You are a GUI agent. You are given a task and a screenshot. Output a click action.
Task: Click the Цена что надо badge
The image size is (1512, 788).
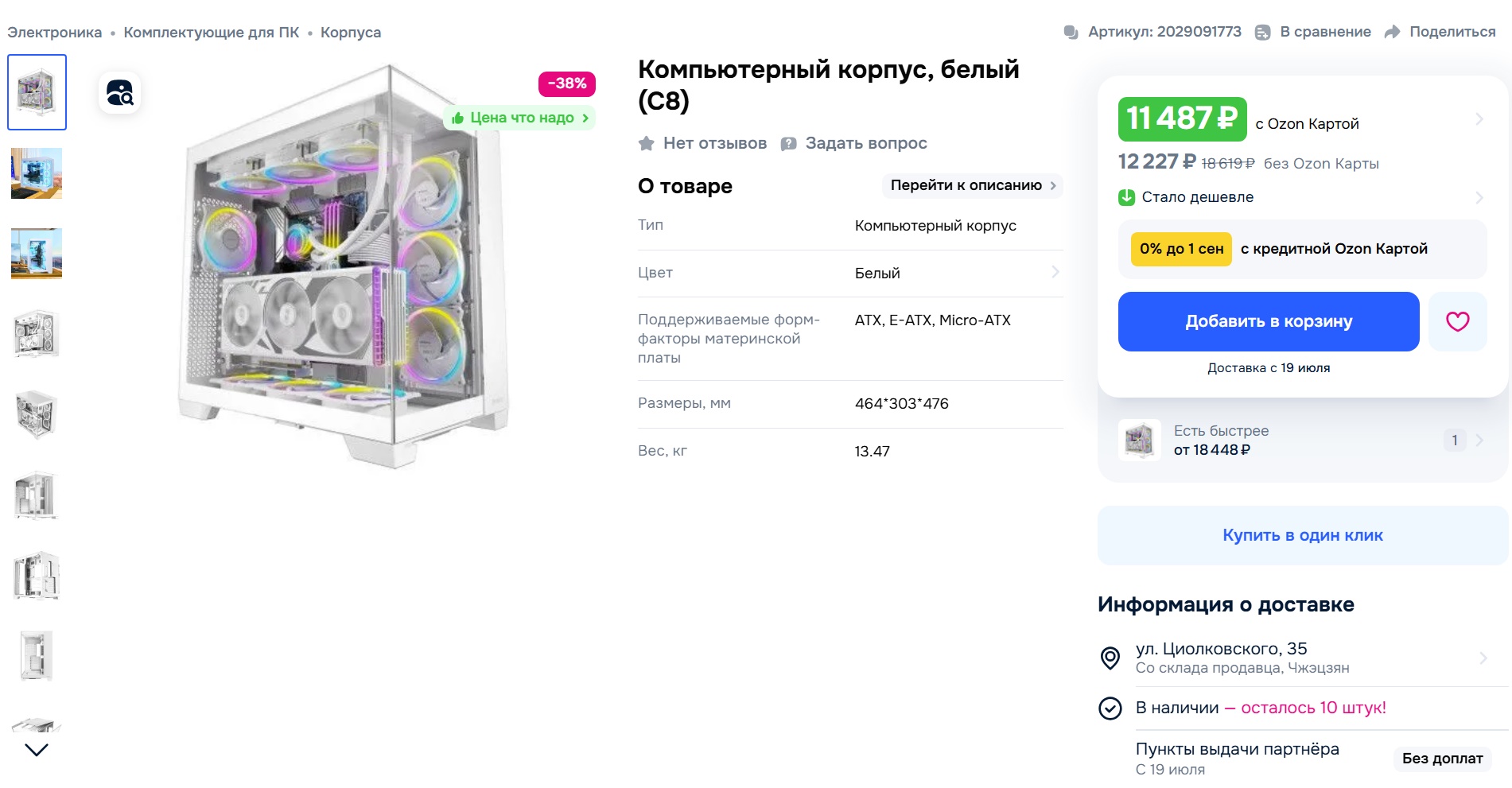[521, 118]
